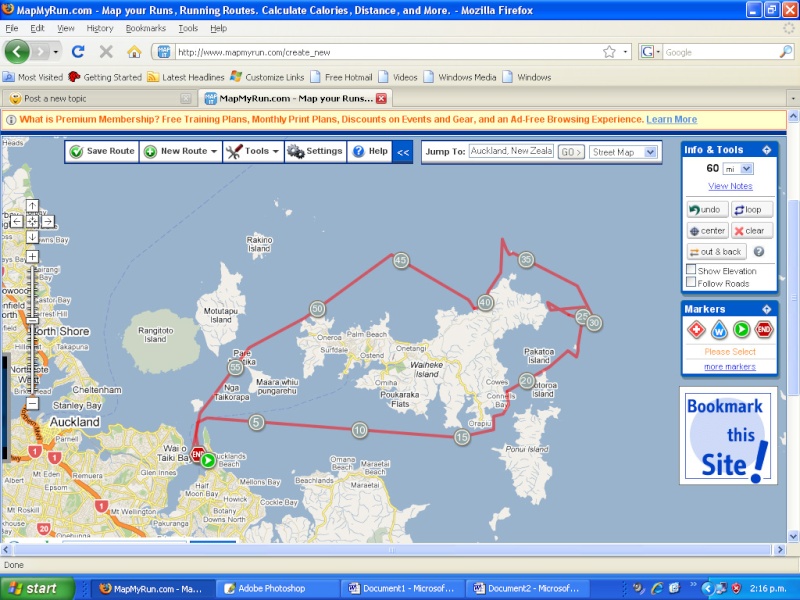The image size is (800, 600).
Task: Open the Bookmarks menu
Action: 146,29
